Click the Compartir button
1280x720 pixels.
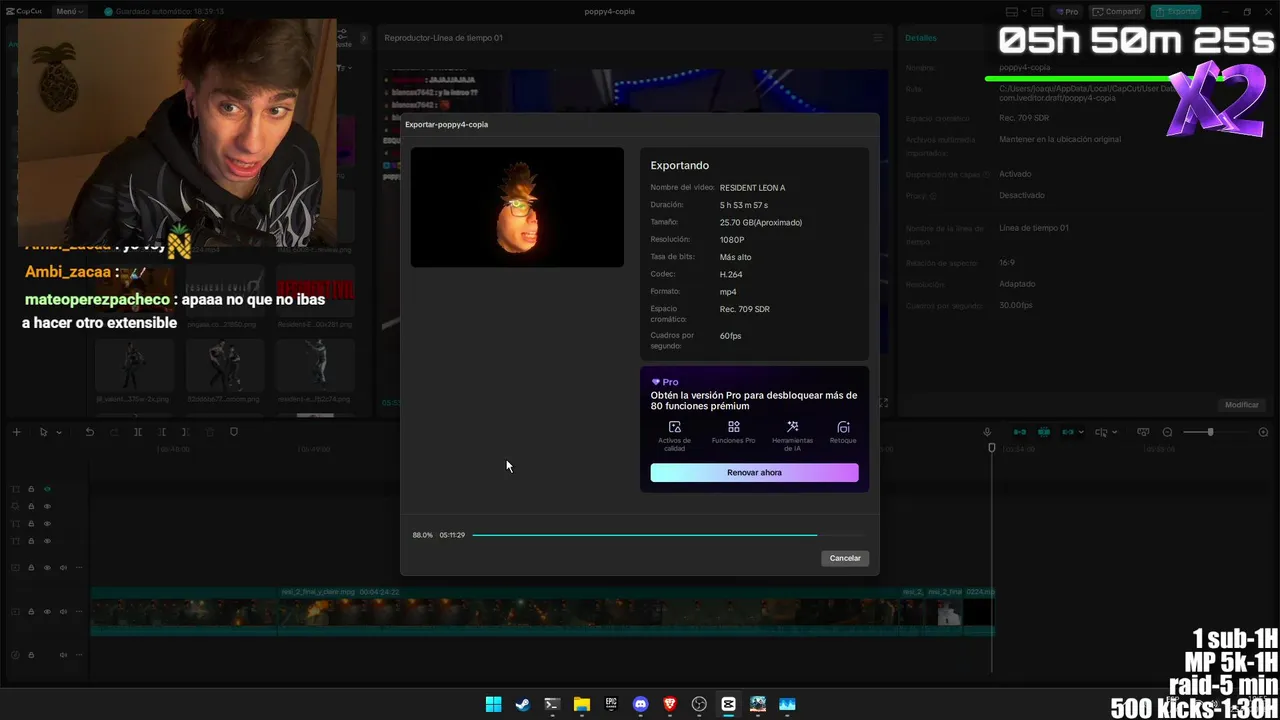1118,11
